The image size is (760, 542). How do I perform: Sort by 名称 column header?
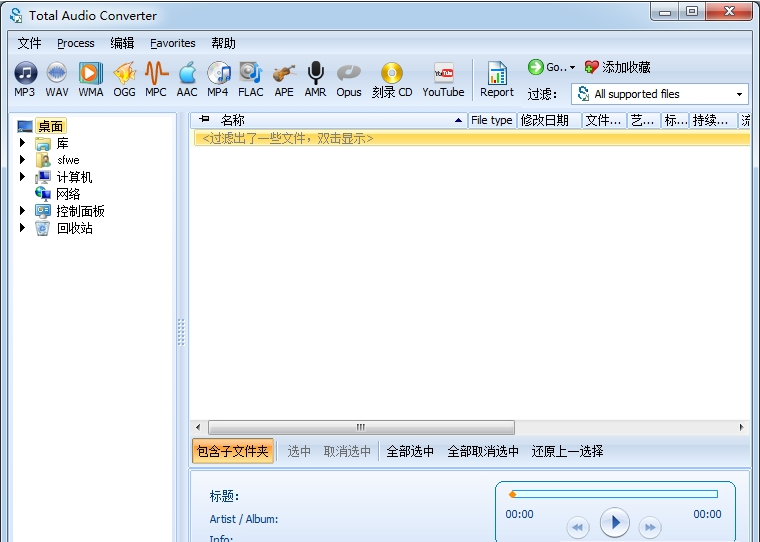coord(233,120)
